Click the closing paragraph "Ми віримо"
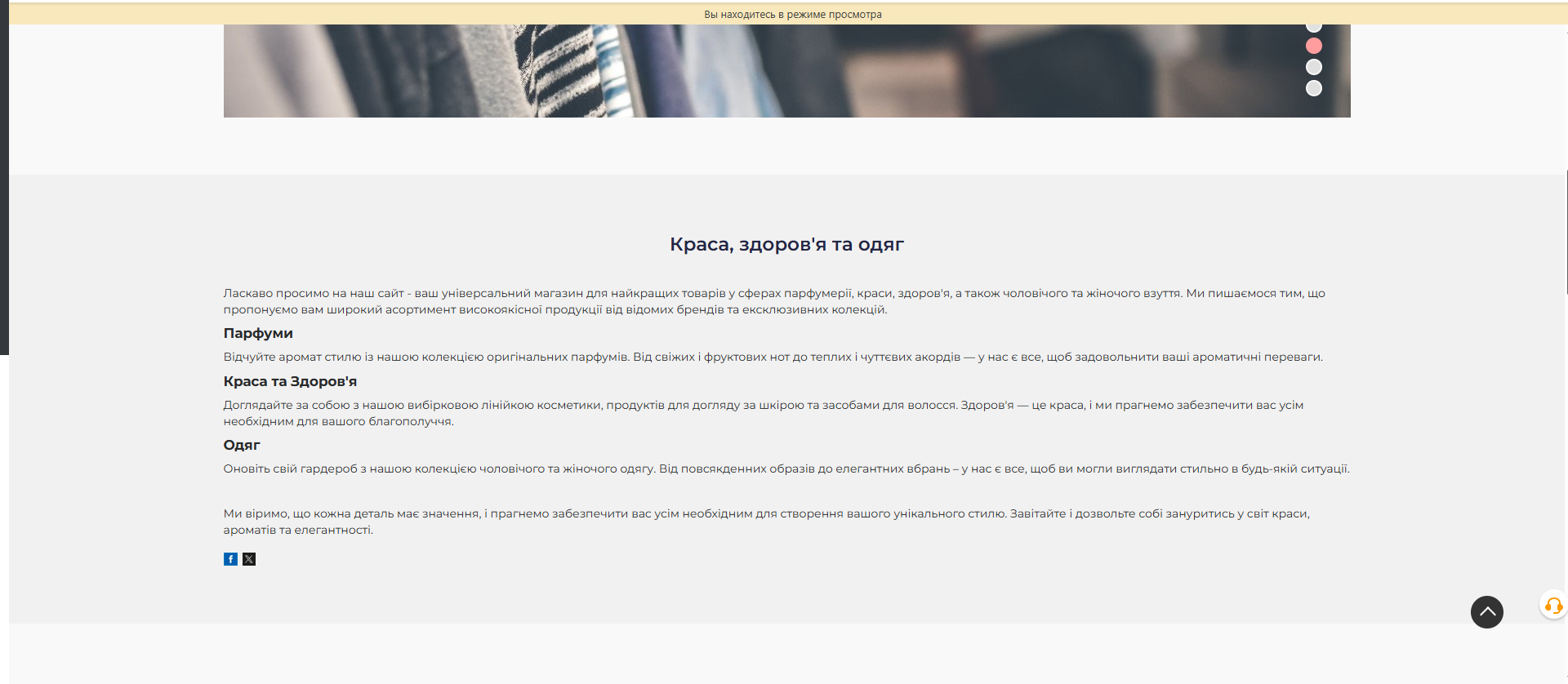Screen dimensions: 1568x684 [x=766, y=522]
